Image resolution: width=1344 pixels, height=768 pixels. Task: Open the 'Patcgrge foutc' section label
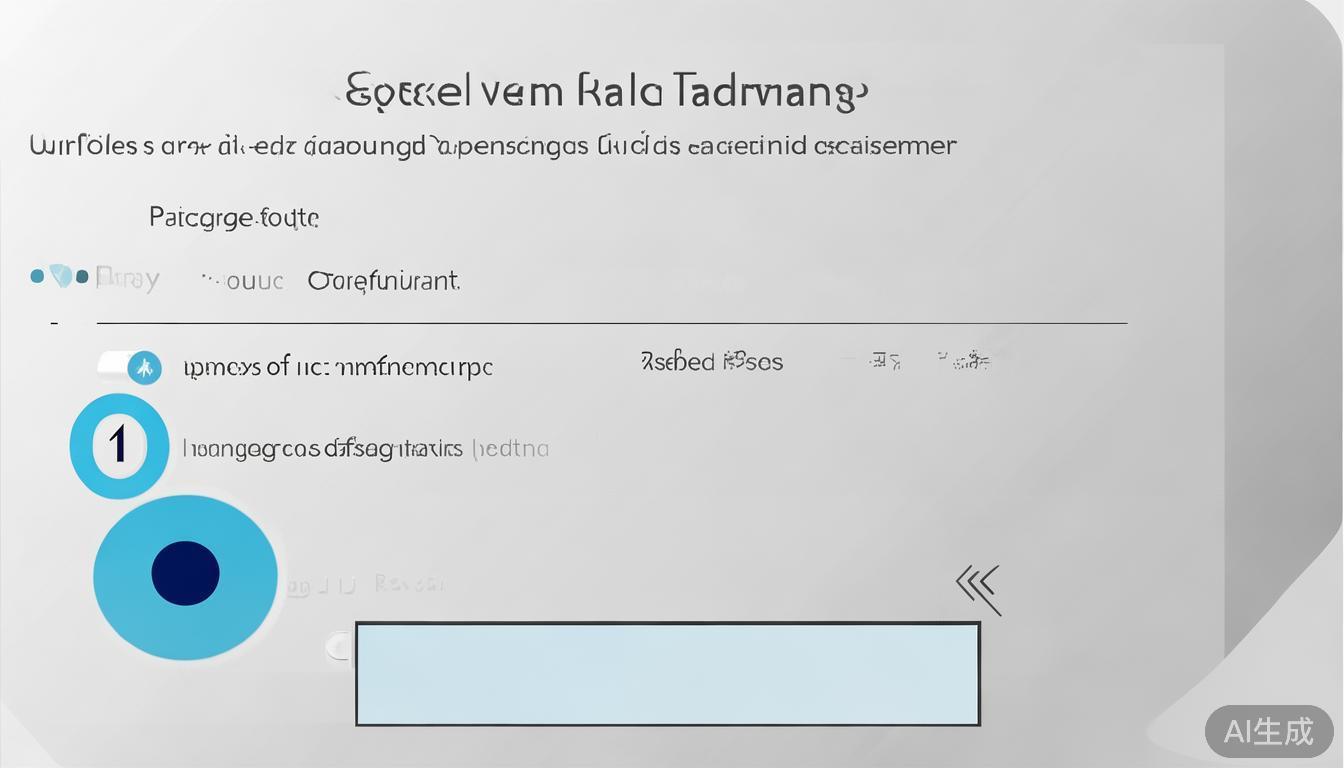234,217
